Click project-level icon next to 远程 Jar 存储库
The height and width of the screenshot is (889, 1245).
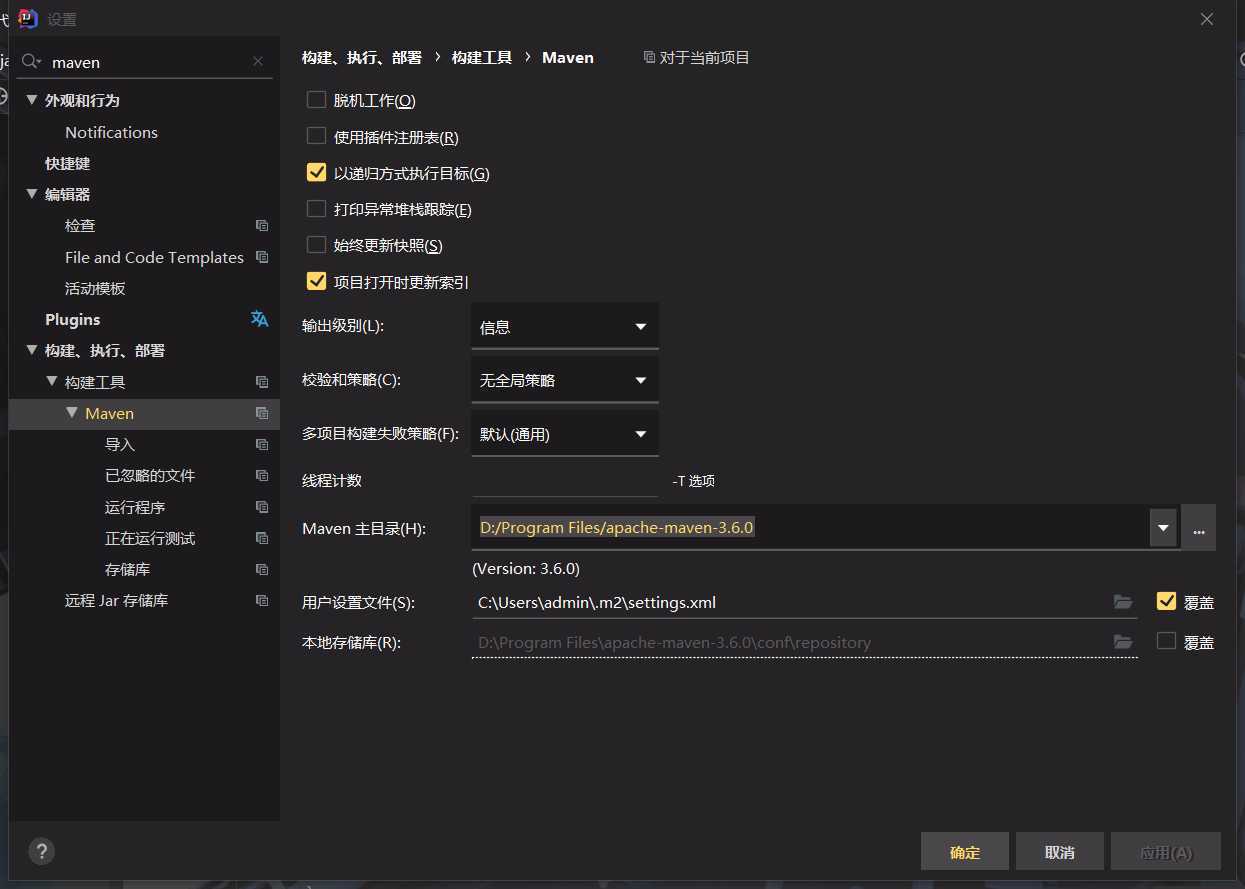click(262, 601)
